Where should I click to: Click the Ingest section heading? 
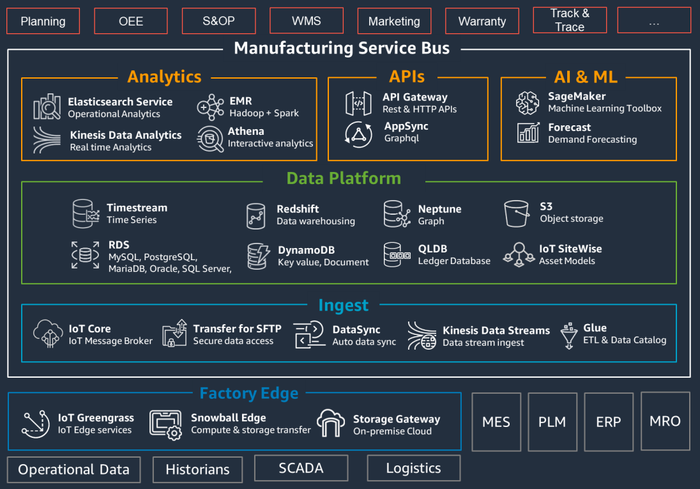(343, 305)
